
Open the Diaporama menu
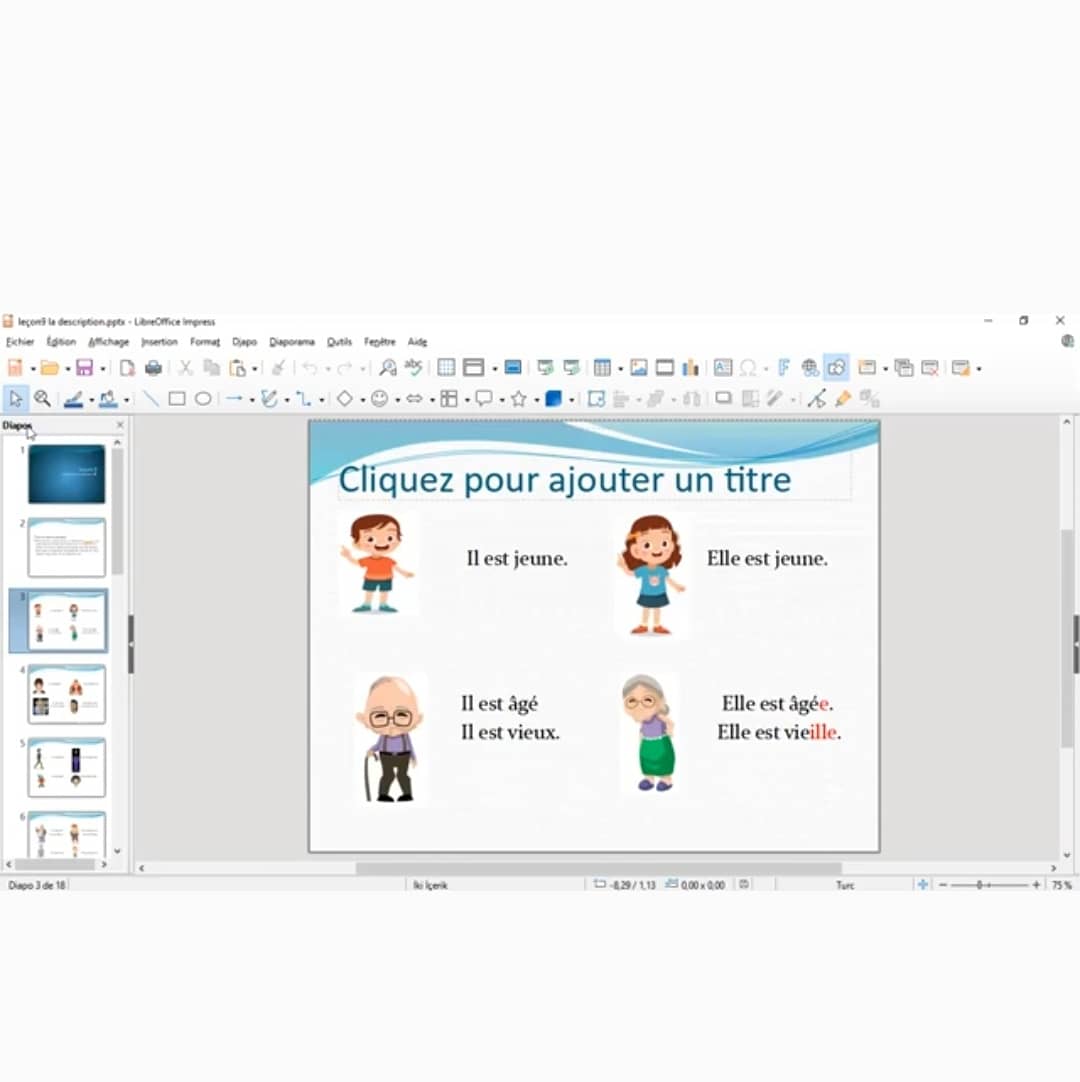(x=292, y=342)
